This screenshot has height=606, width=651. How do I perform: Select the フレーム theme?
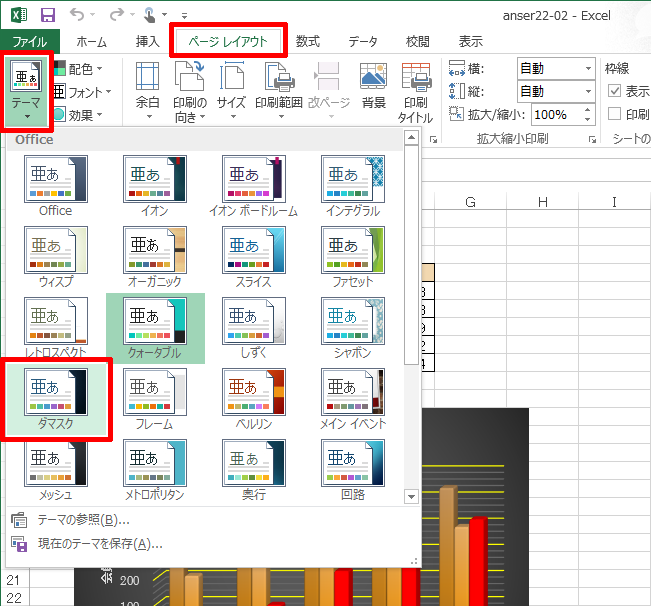point(155,399)
